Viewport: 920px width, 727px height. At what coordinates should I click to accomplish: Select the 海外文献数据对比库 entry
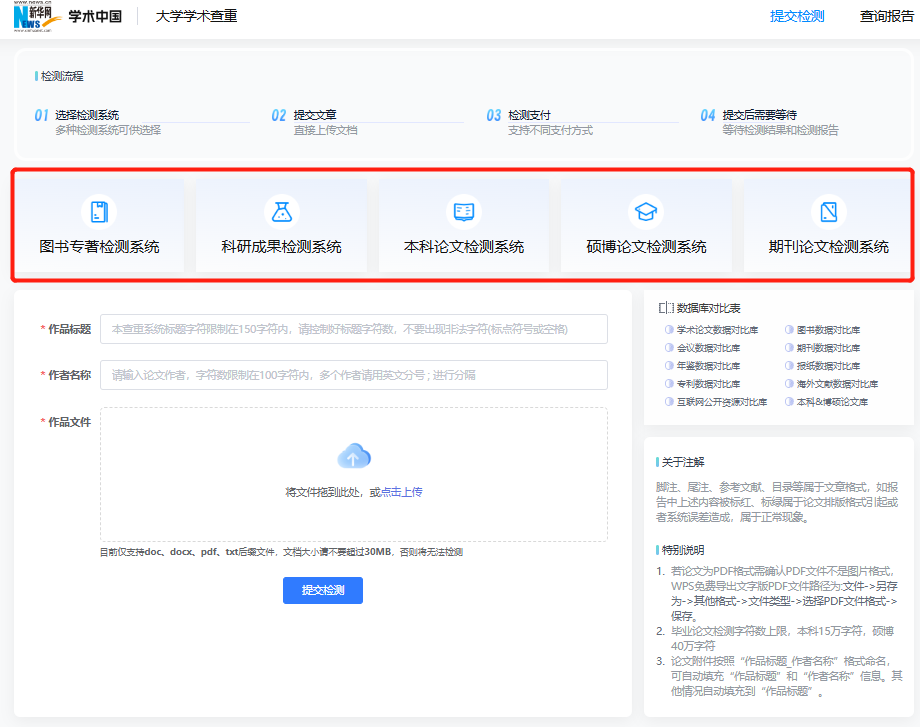click(837, 384)
